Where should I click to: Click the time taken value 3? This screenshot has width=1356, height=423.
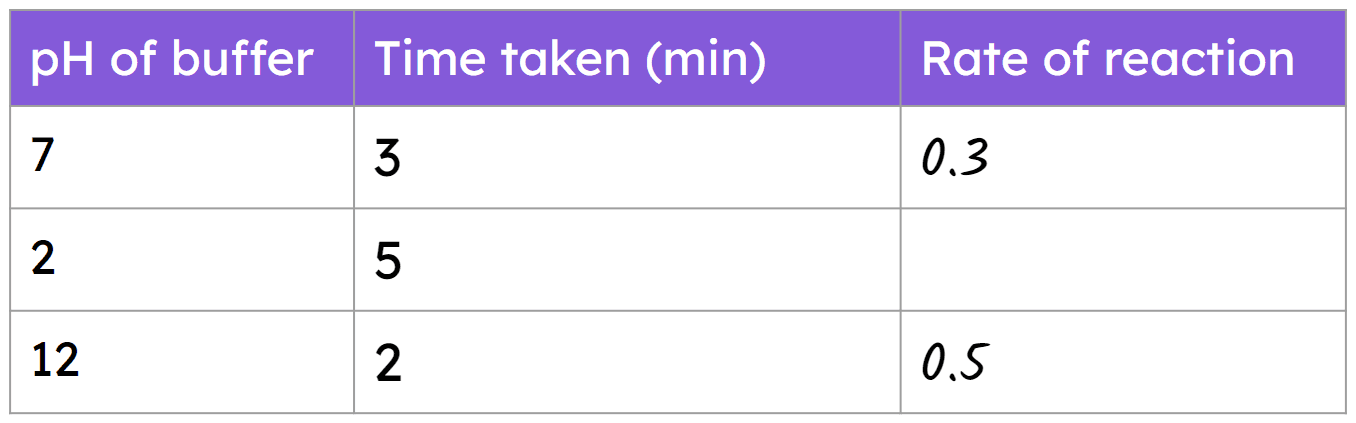(x=388, y=161)
